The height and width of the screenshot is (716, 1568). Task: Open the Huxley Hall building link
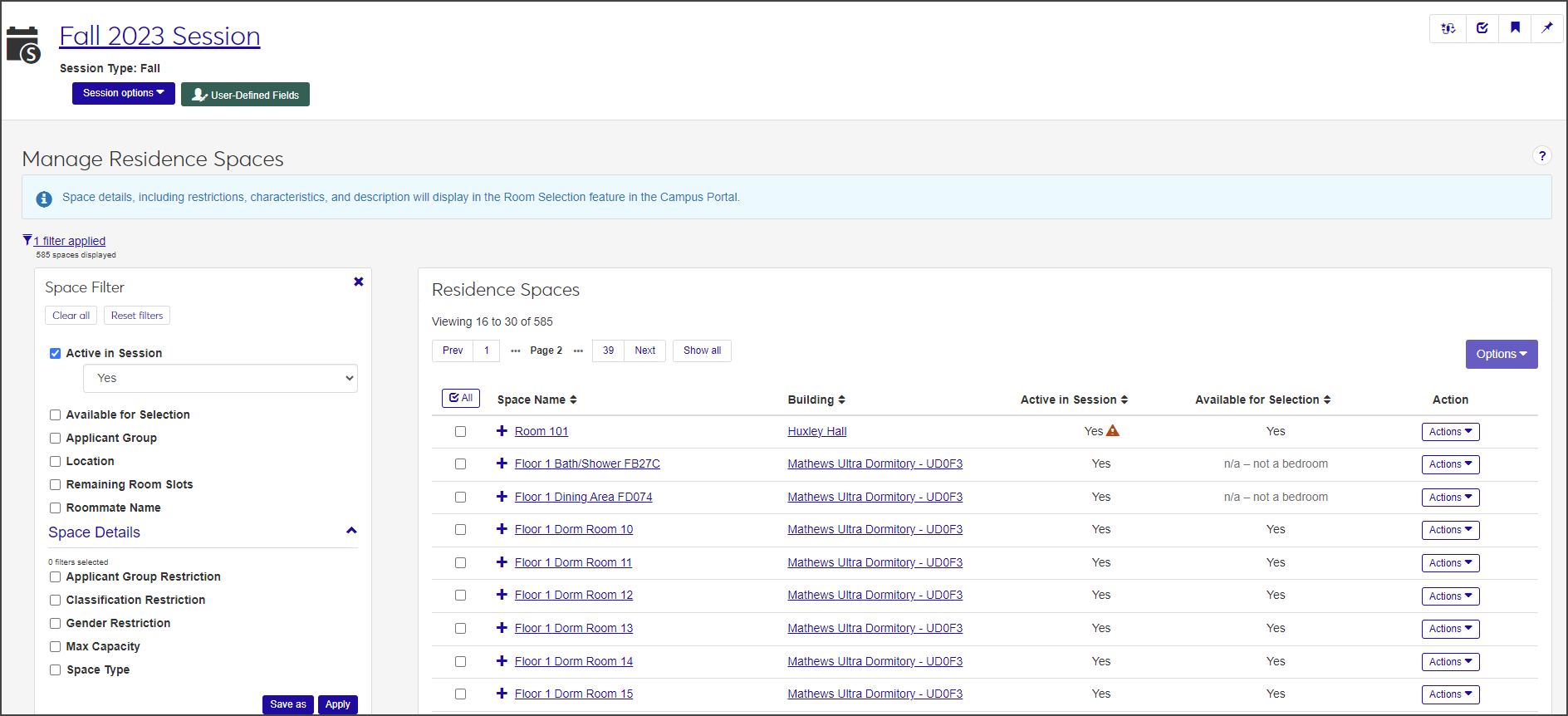coord(816,431)
